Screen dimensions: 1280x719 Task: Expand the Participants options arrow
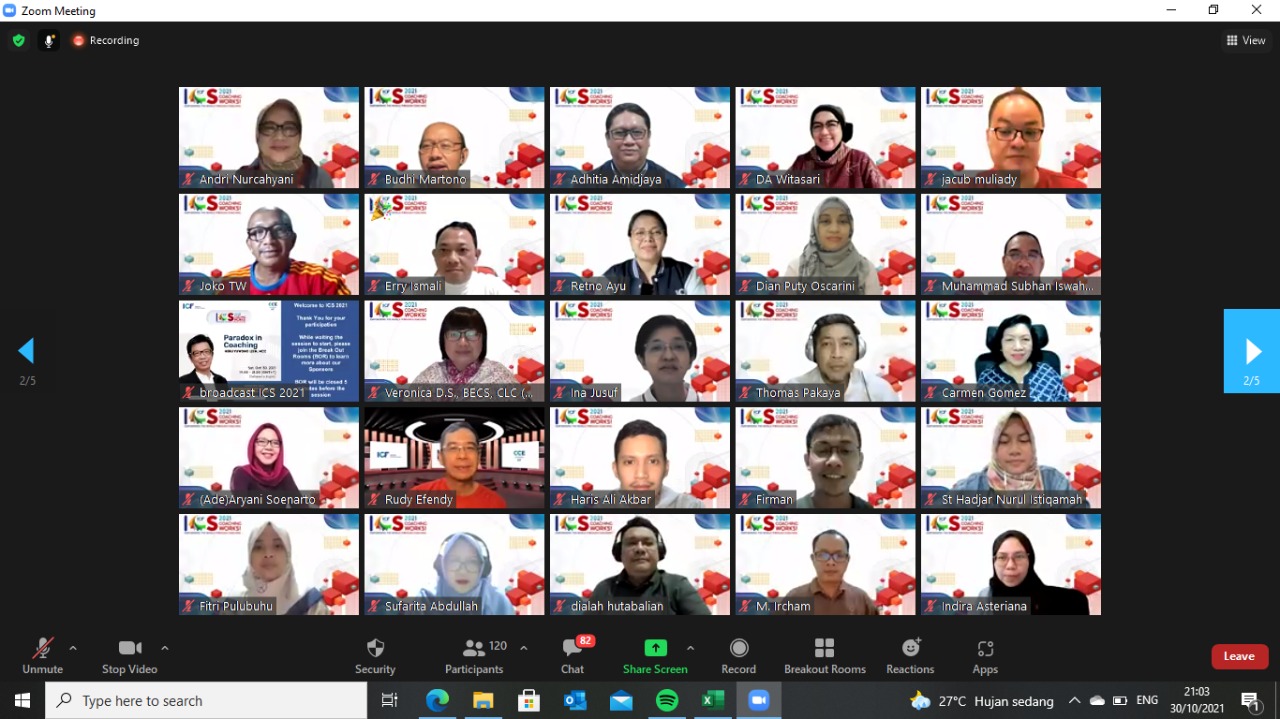tap(523, 648)
